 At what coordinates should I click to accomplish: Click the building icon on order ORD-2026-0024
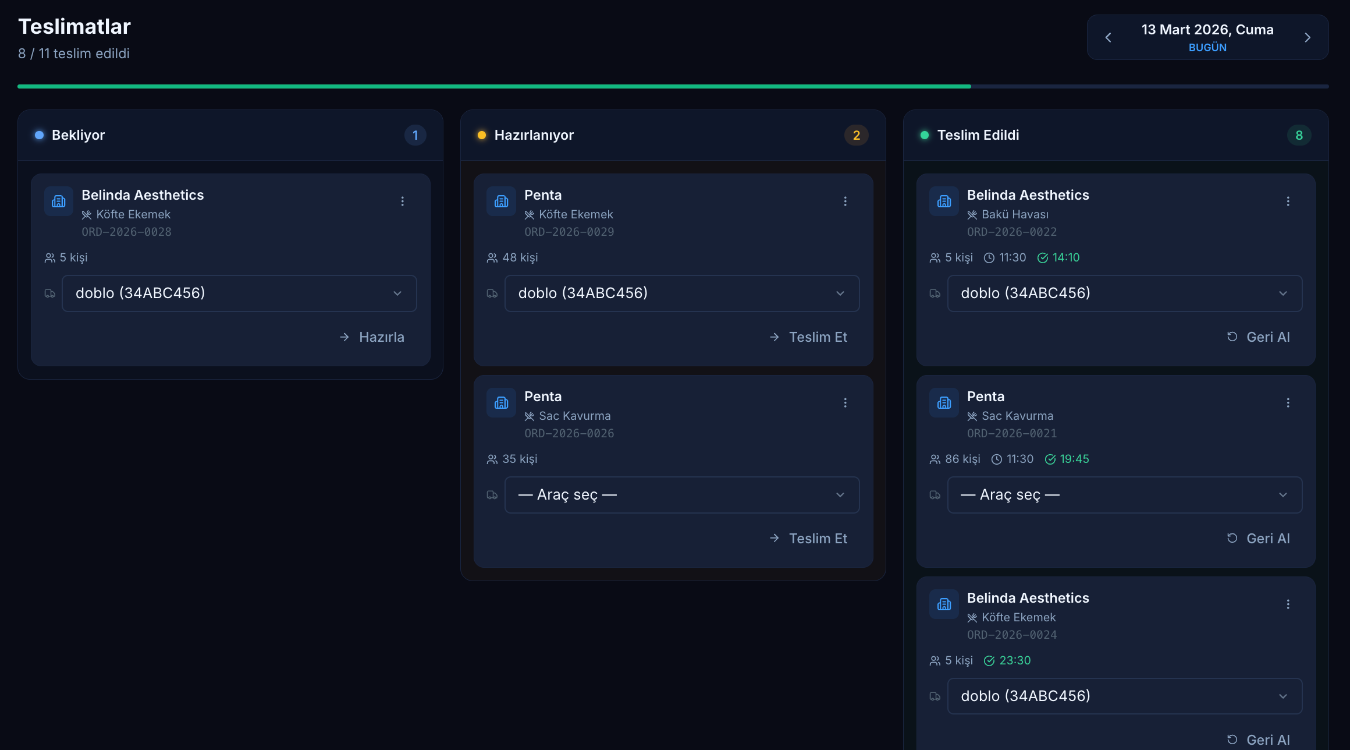[944, 604]
